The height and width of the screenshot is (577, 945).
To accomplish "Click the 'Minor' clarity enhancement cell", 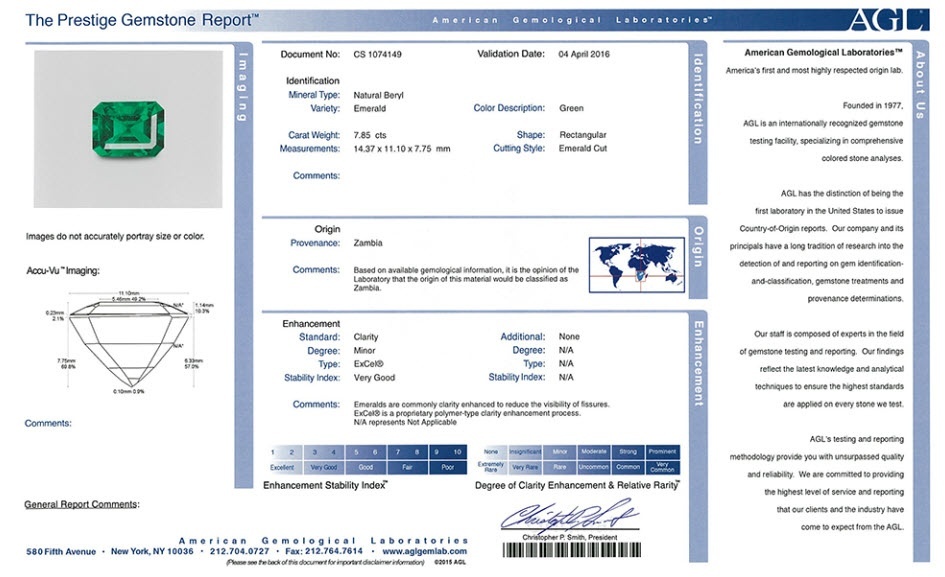I will (559, 452).
